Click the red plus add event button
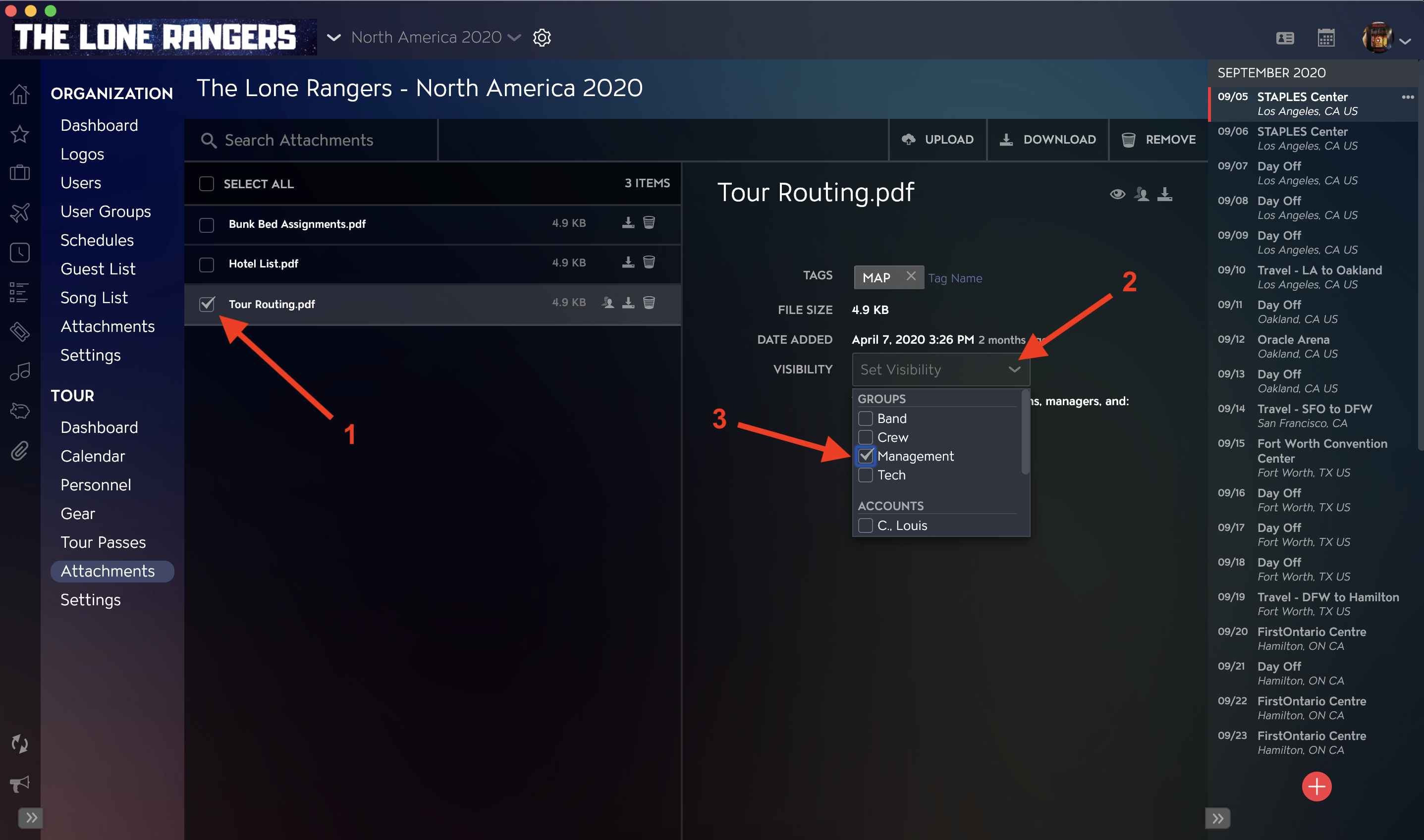Image resolution: width=1424 pixels, height=840 pixels. (x=1316, y=787)
